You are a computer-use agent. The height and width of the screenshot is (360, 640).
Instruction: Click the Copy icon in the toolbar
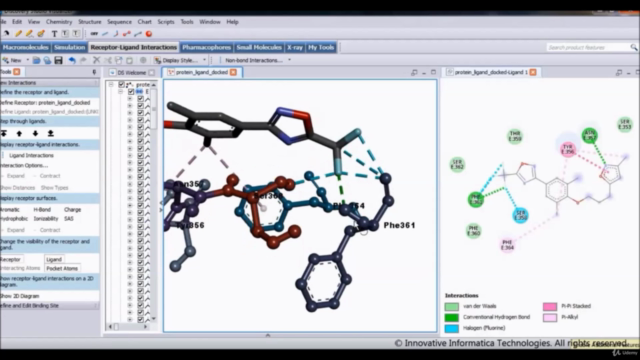coord(118,60)
